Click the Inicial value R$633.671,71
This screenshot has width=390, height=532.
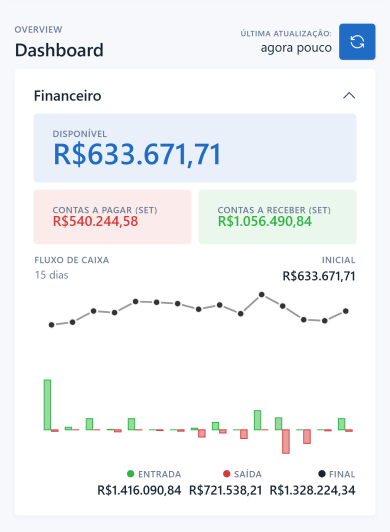tap(319, 276)
